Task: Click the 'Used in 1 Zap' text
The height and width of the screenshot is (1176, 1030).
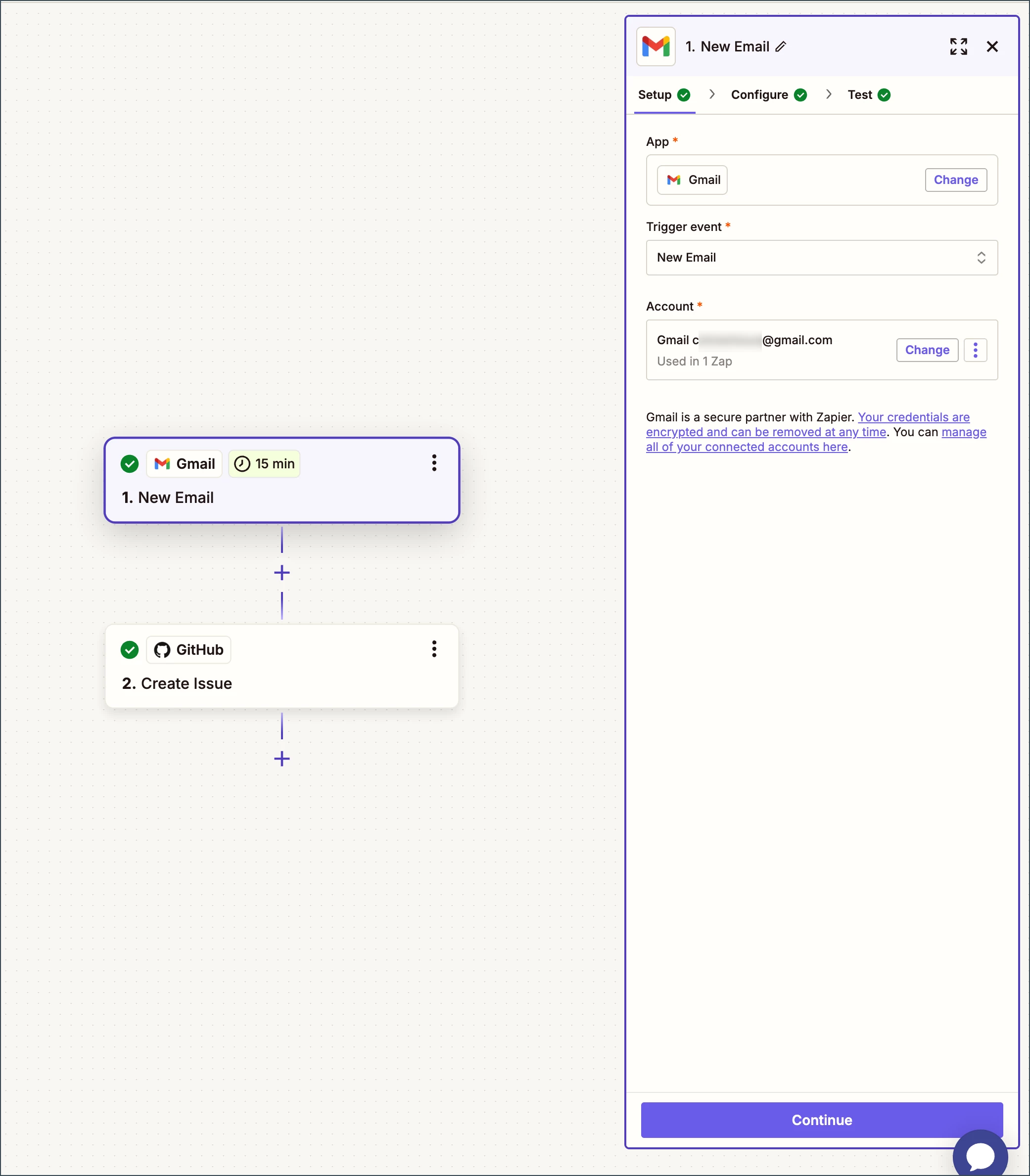Action: point(694,362)
